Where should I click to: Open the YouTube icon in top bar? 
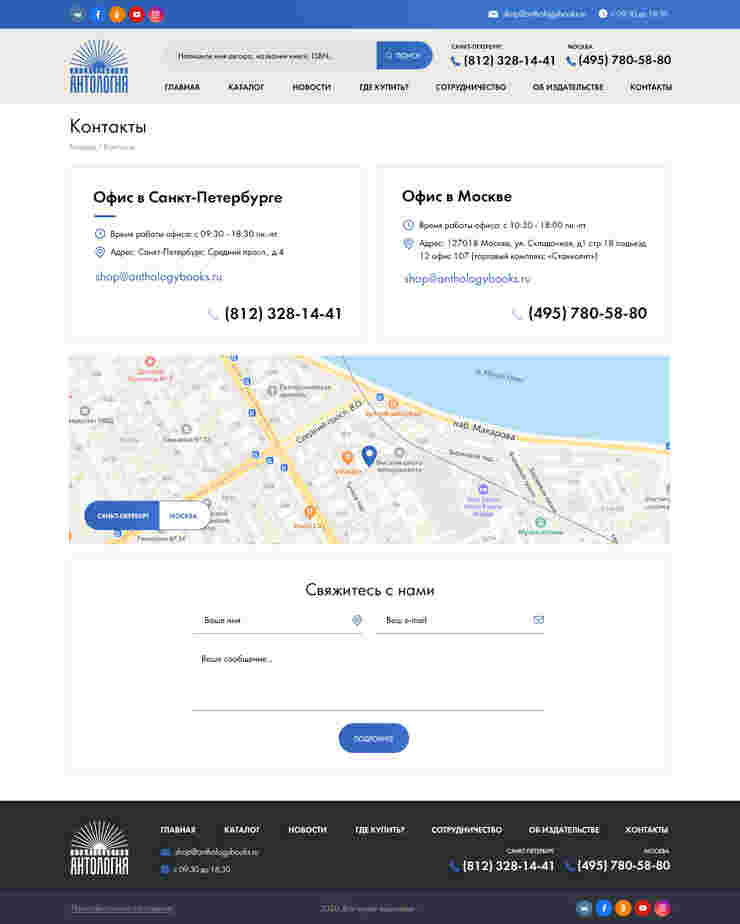click(137, 14)
